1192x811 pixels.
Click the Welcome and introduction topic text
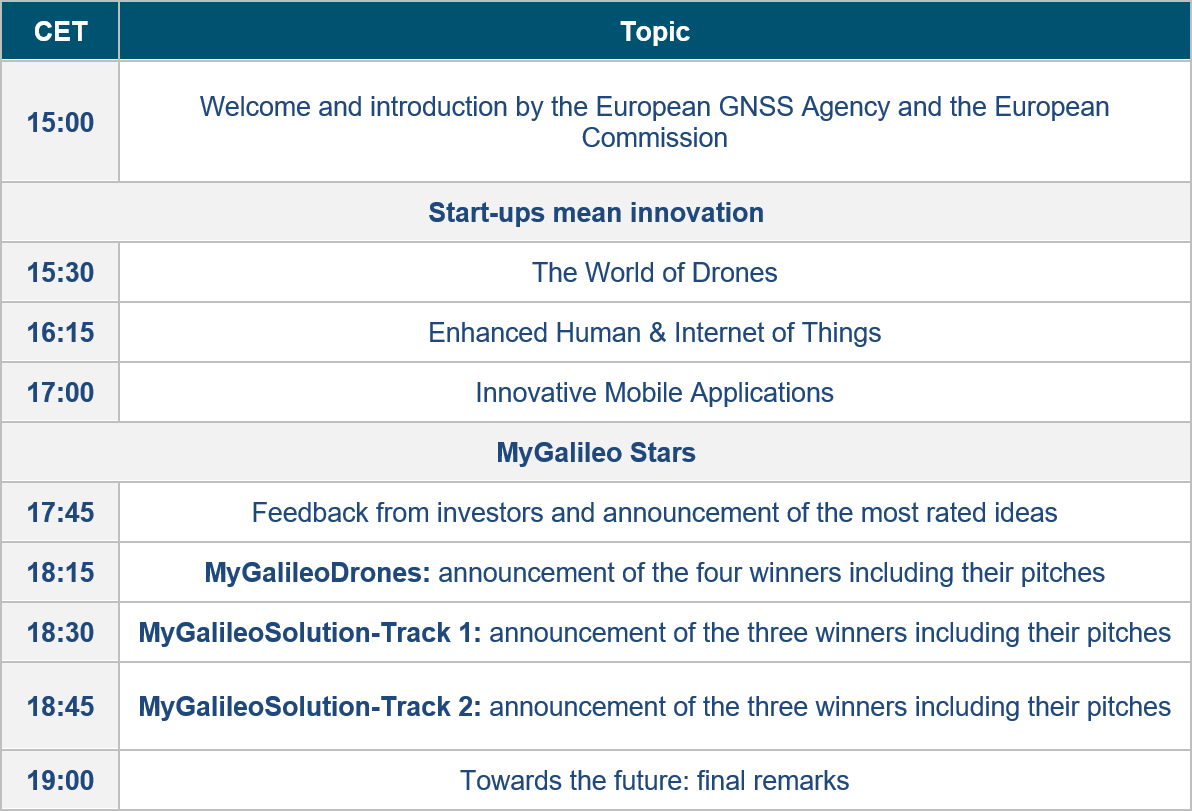pyautogui.click(x=655, y=121)
